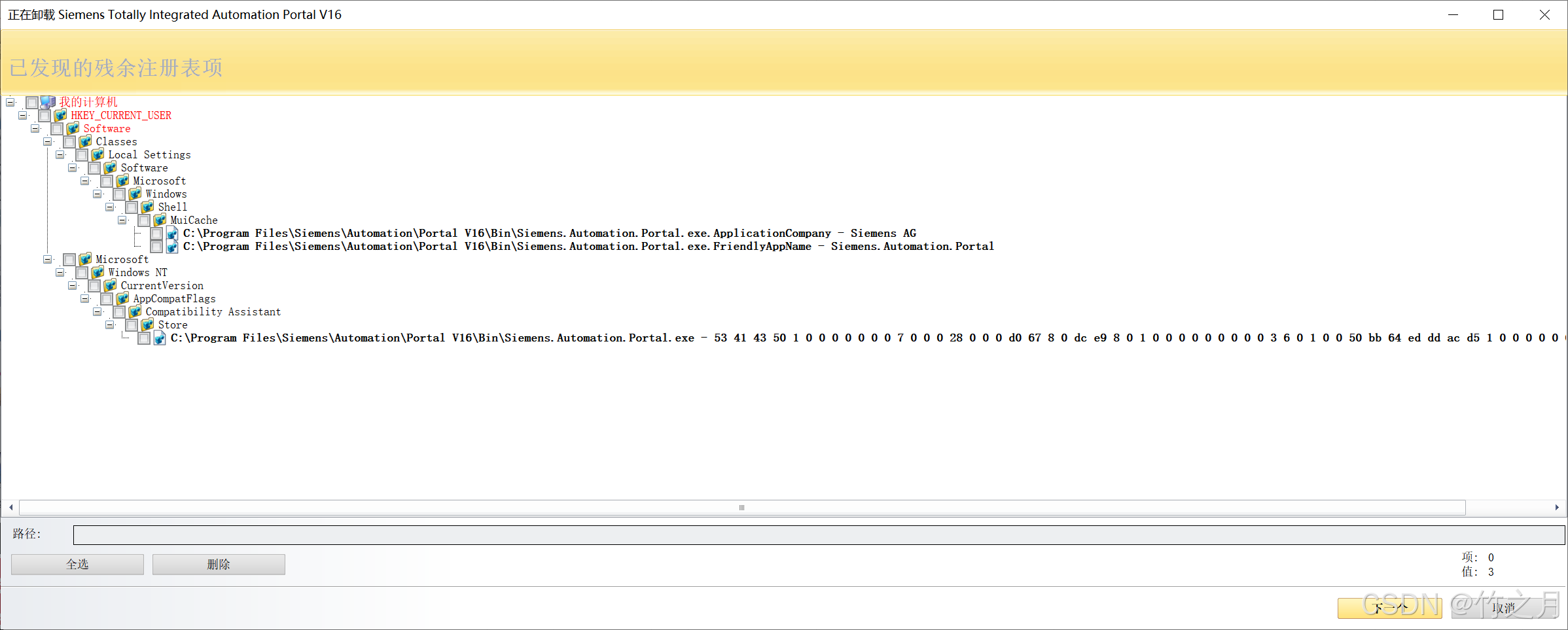The width and height of the screenshot is (1568, 630).
Task: Click the 删除 (Delete) button
Action: [219, 564]
